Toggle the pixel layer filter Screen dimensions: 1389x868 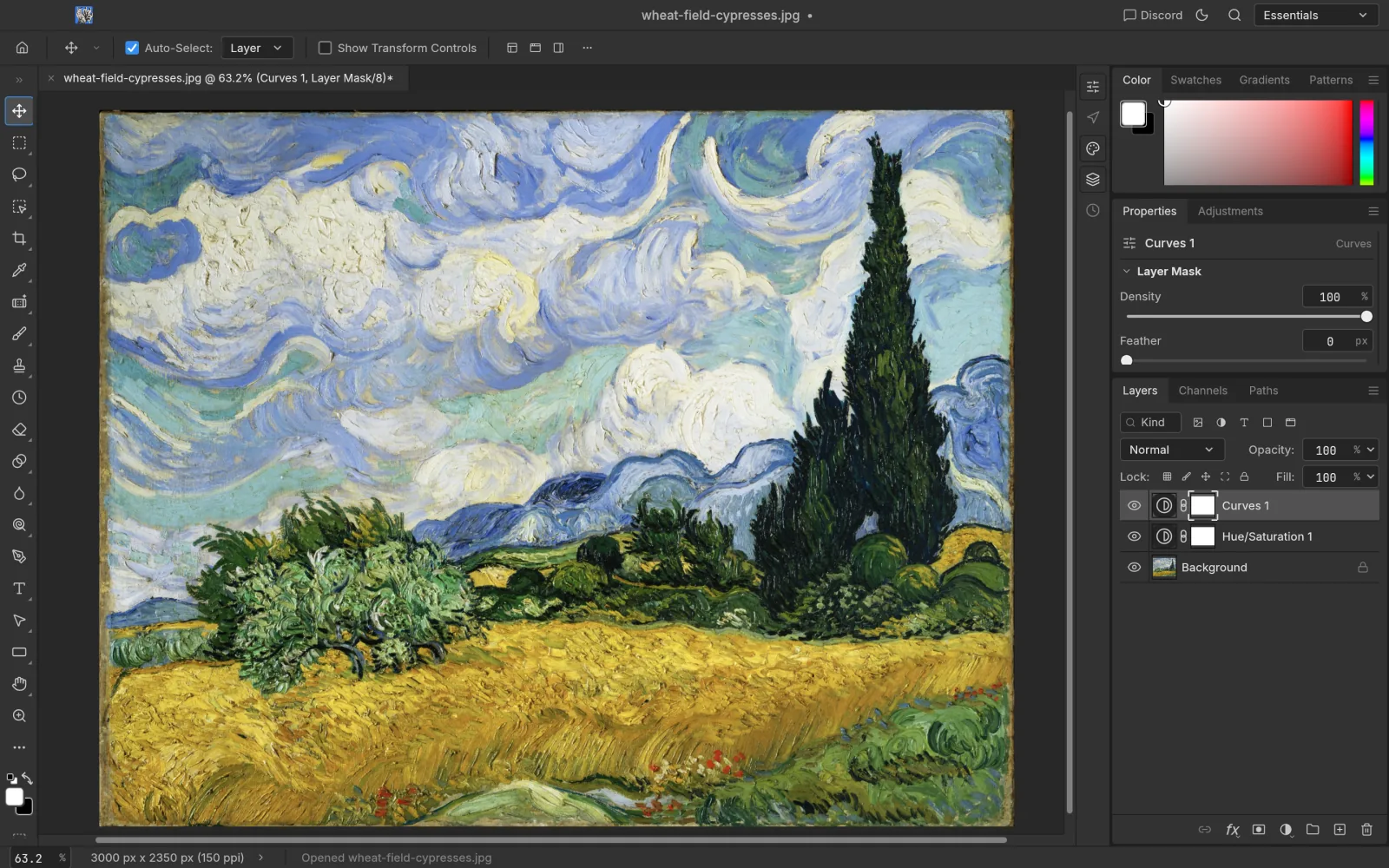pyautogui.click(x=1198, y=423)
